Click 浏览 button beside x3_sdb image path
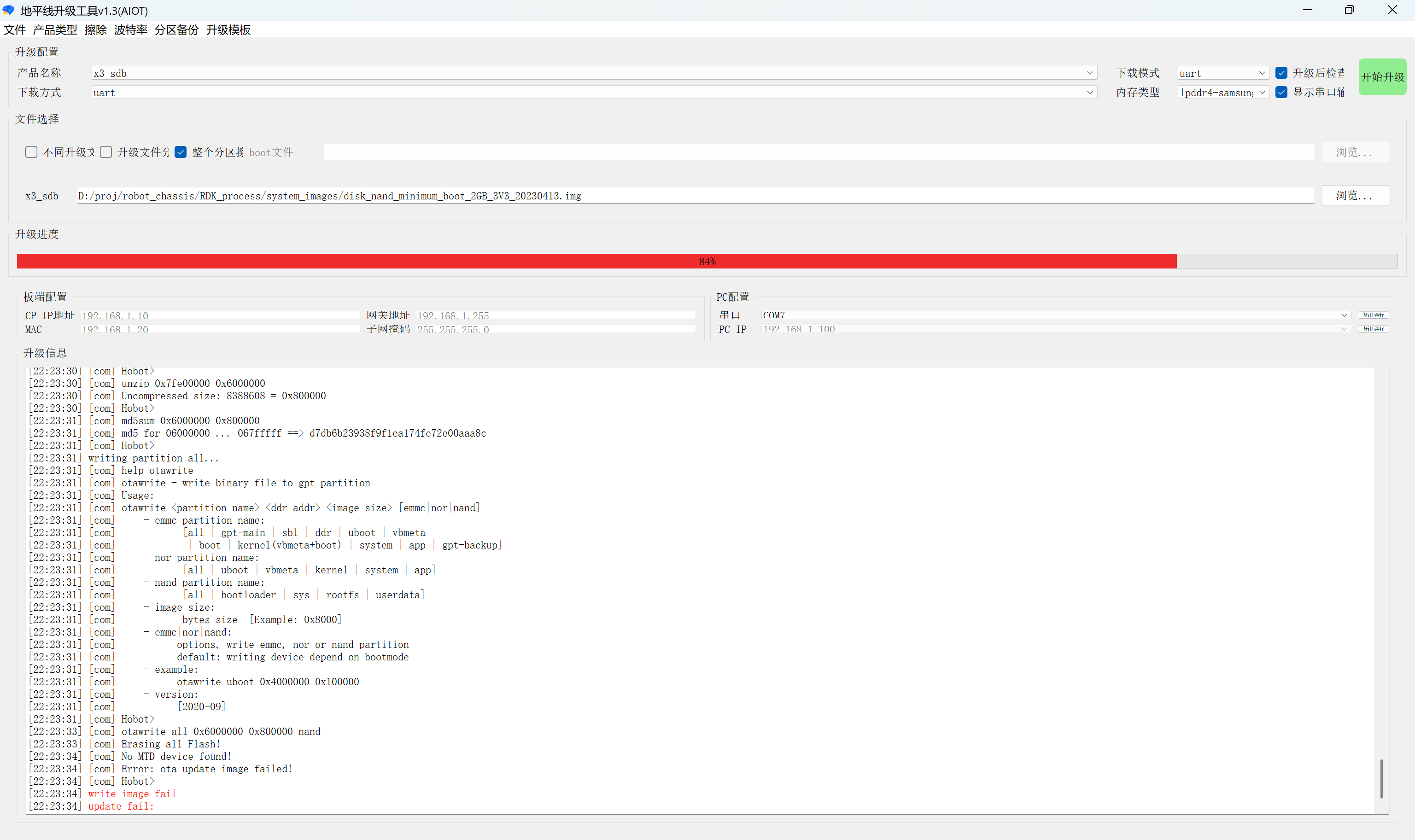The image size is (1415, 840). 1355,195
